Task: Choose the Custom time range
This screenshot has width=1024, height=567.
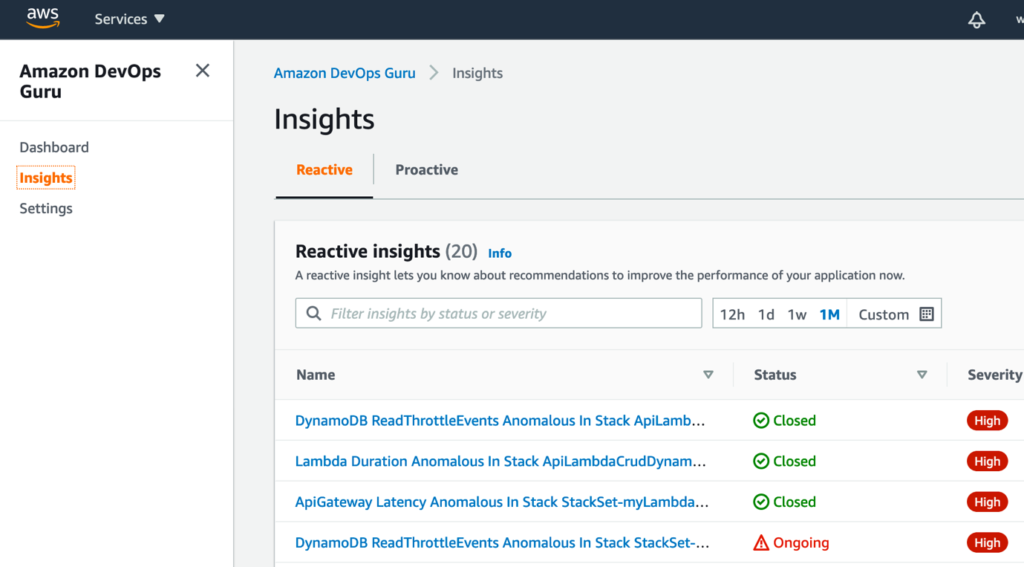Action: click(884, 315)
